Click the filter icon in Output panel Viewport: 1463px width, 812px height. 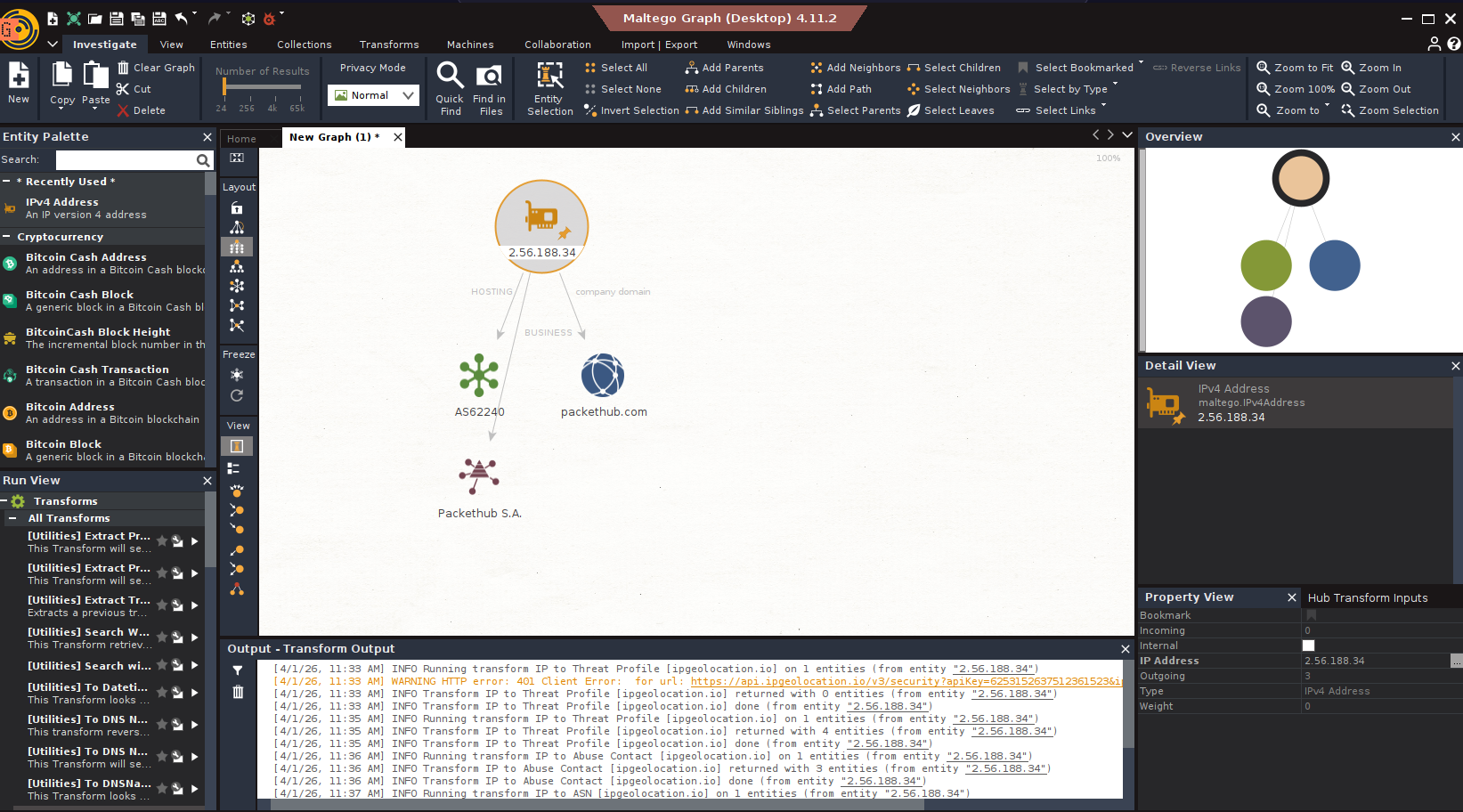pos(238,670)
